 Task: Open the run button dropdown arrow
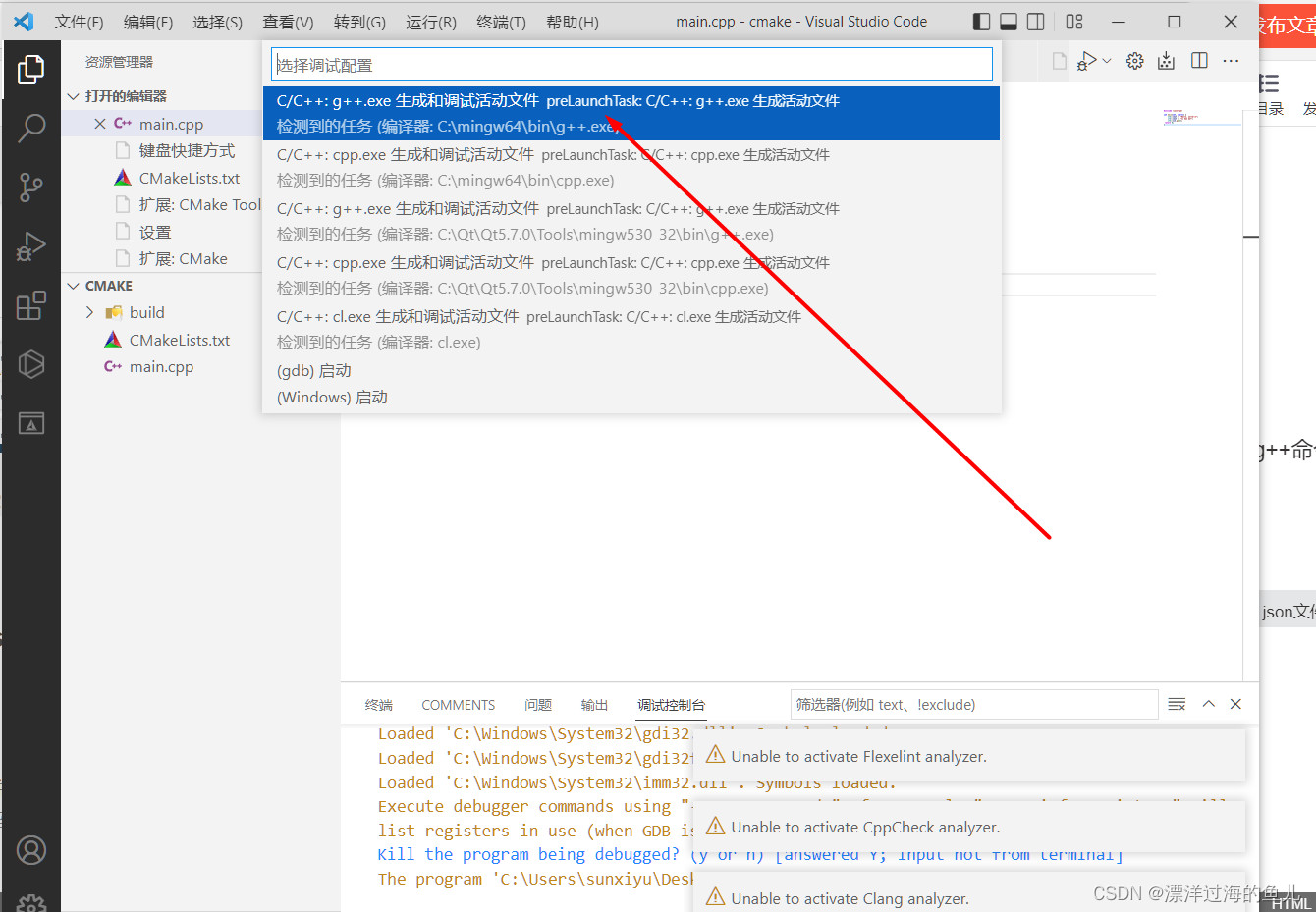pos(1107,61)
